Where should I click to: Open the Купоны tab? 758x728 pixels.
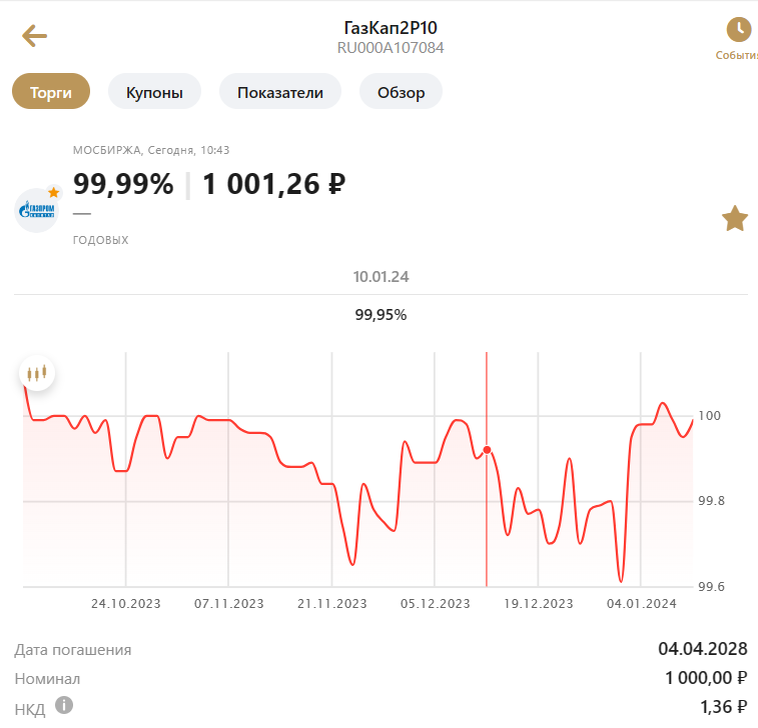[x=154, y=91]
